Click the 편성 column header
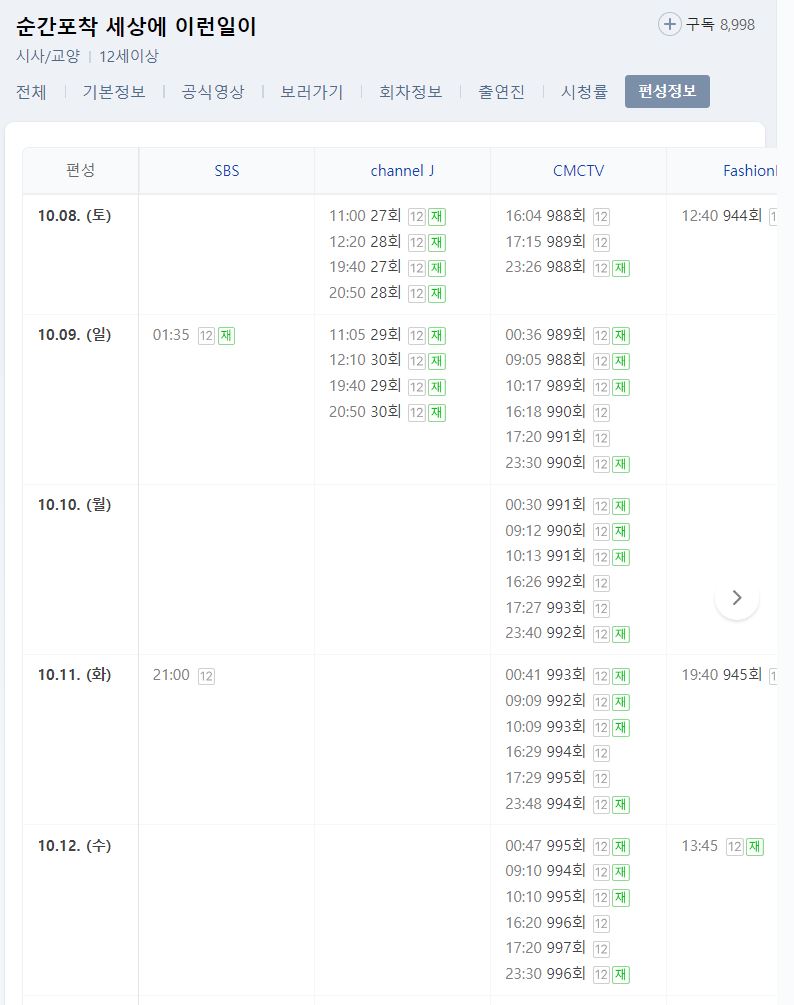The image size is (794, 1005). pos(80,170)
